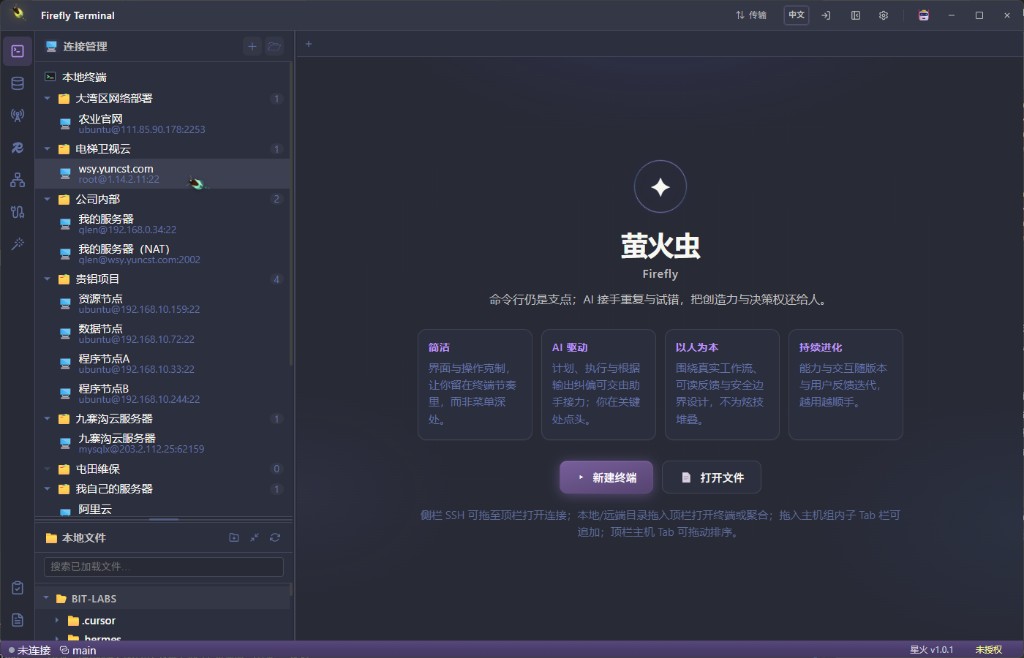Select the 程序节点A host
Screen dimensions: 1024x658
(163, 364)
